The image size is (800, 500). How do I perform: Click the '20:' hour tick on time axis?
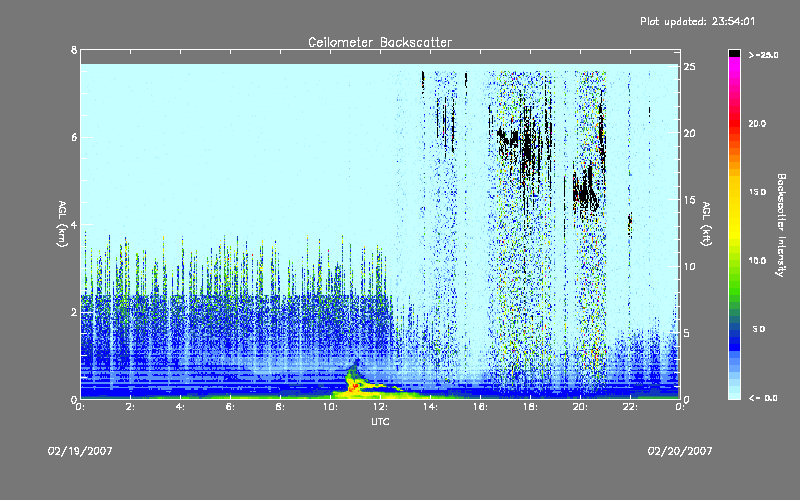click(580, 407)
